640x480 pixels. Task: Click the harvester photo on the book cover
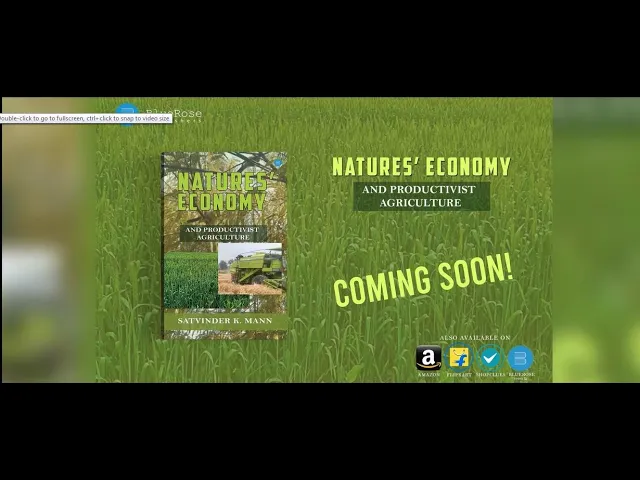pyautogui.click(x=250, y=269)
